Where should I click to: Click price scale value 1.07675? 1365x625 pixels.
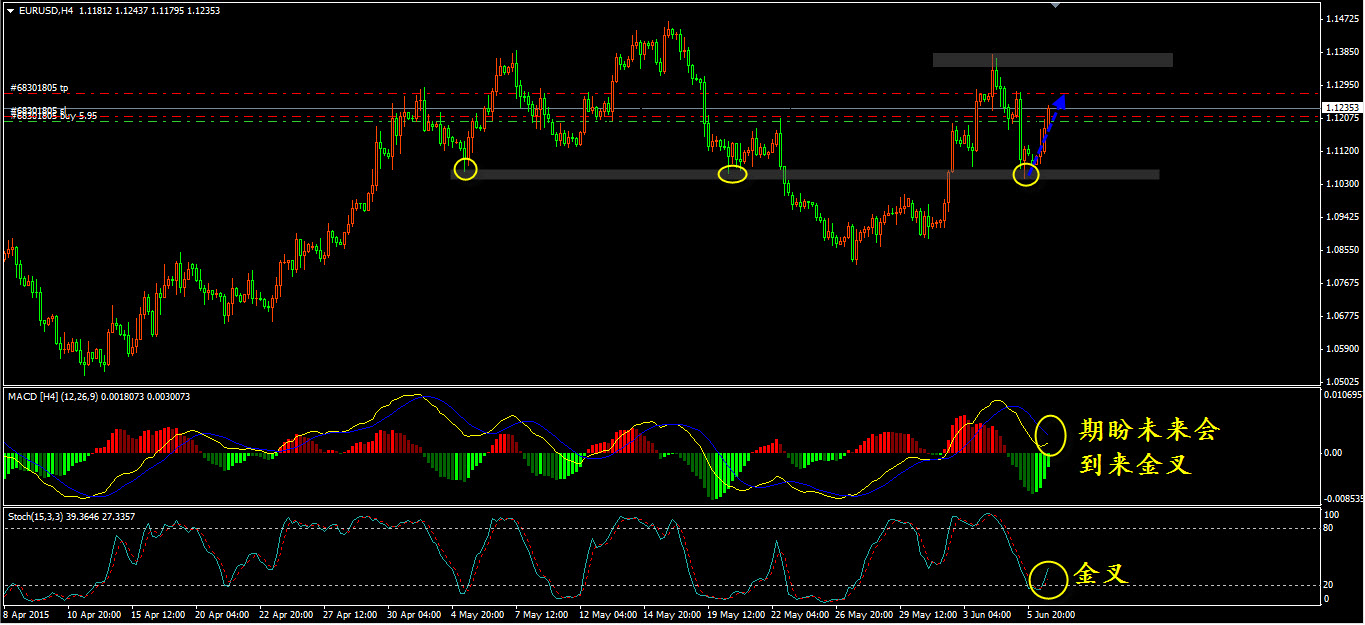1342,282
